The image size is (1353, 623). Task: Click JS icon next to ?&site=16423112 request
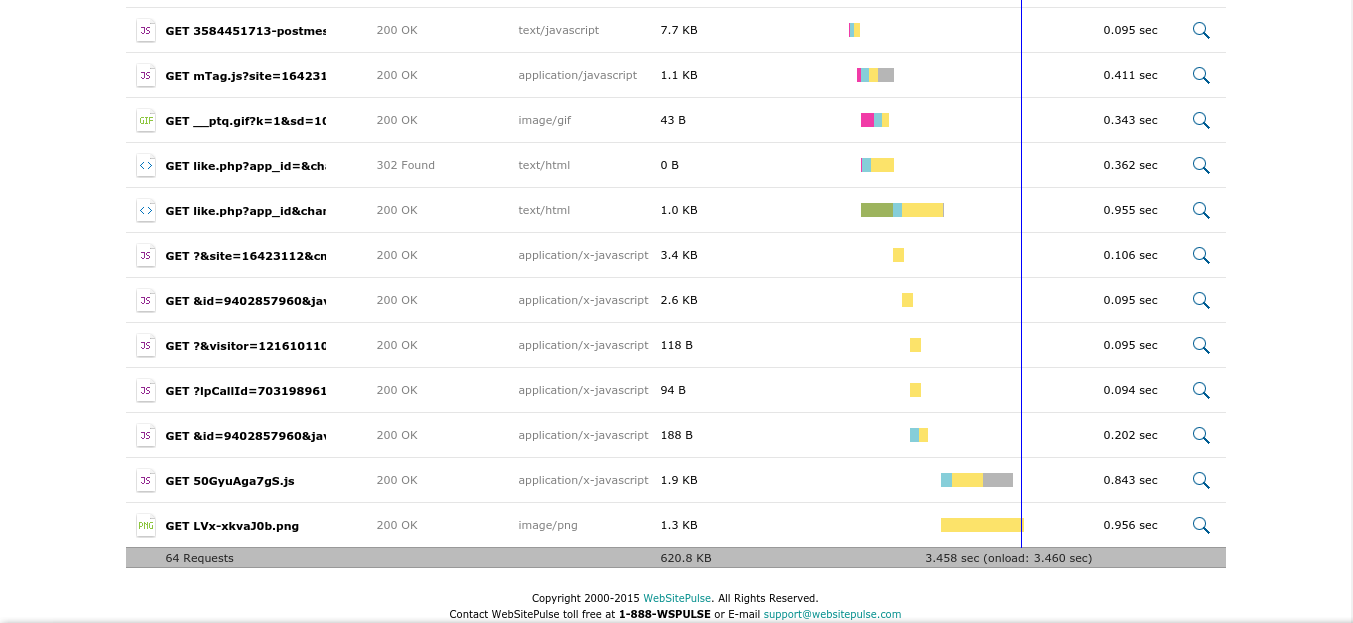146,255
